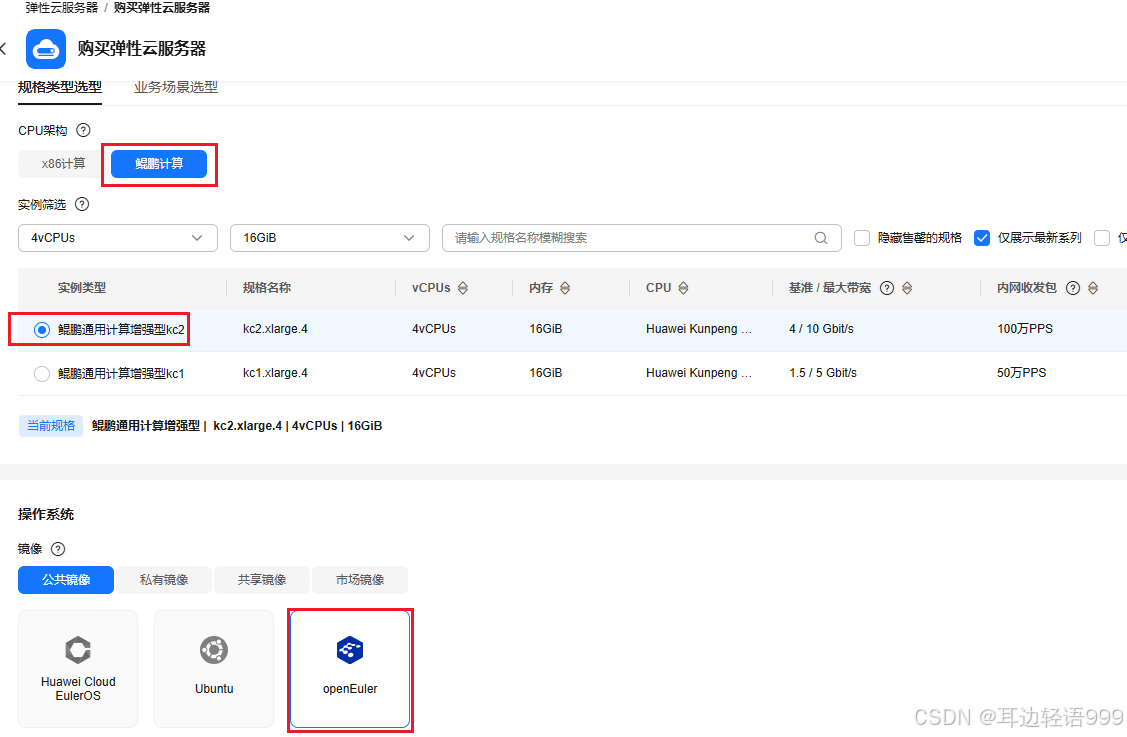Choose the Huawei Cloud EulerOS image card
Image resolution: width=1127 pixels, height=737 pixels.
78,669
